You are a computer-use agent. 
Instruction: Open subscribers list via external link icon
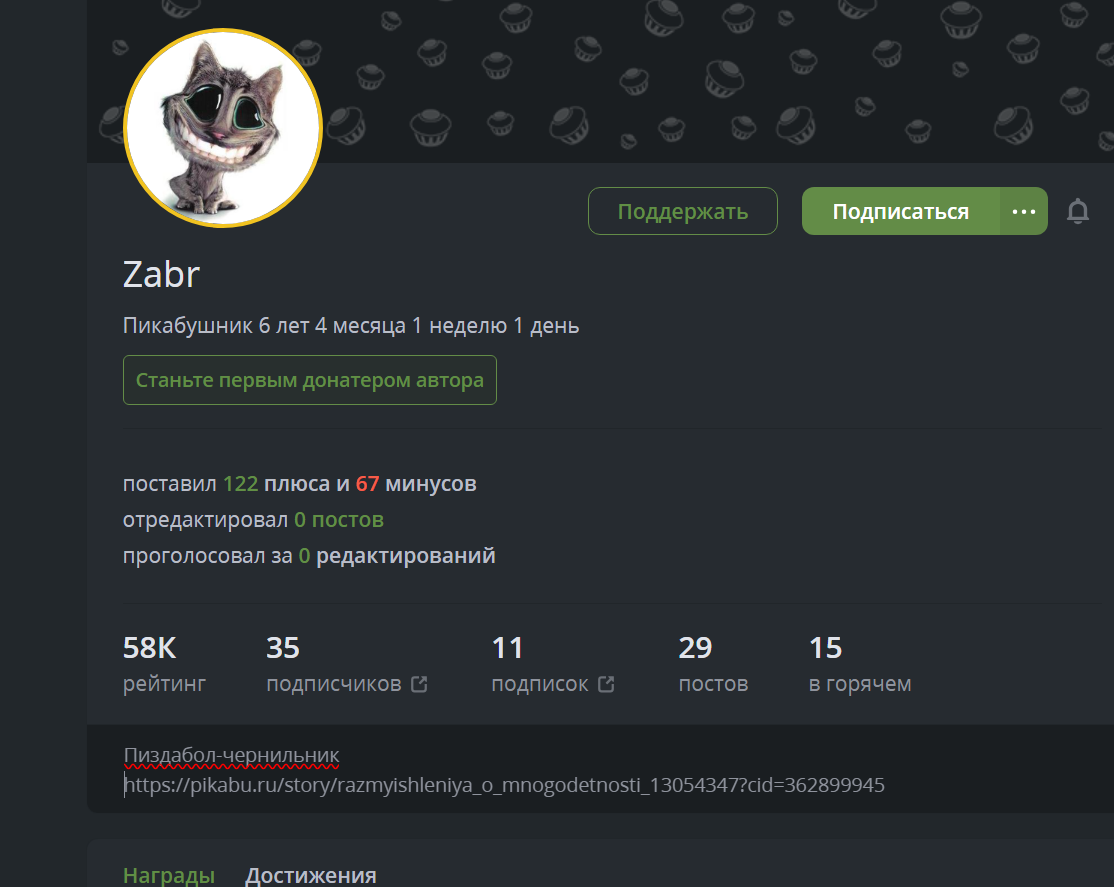tap(419, 684)
